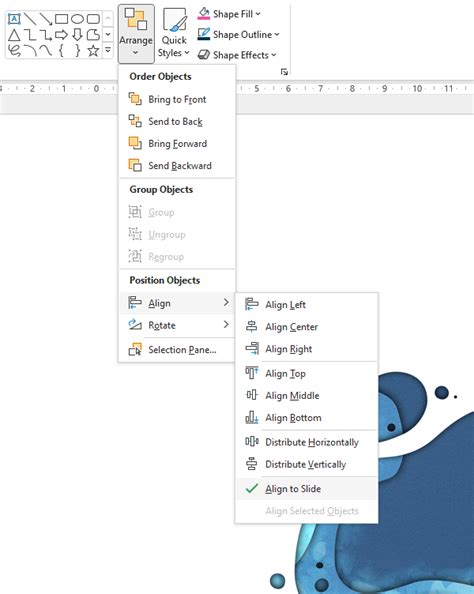
Task: Select the Isosceles Triangle shape
Action: click(14, 35)
